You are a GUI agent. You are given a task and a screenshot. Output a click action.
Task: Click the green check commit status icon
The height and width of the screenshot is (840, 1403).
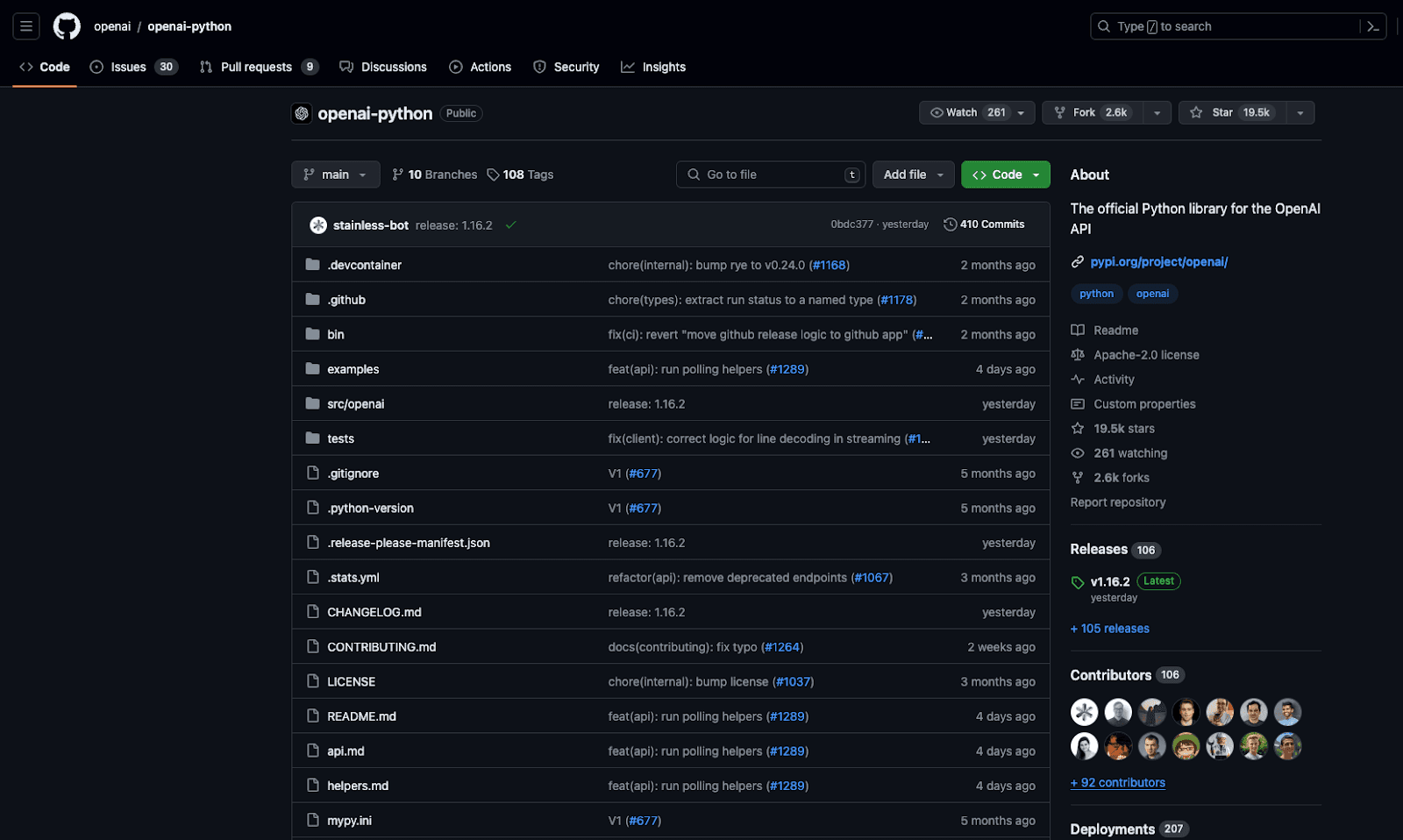pyautogui.click(x=510, y=225)
